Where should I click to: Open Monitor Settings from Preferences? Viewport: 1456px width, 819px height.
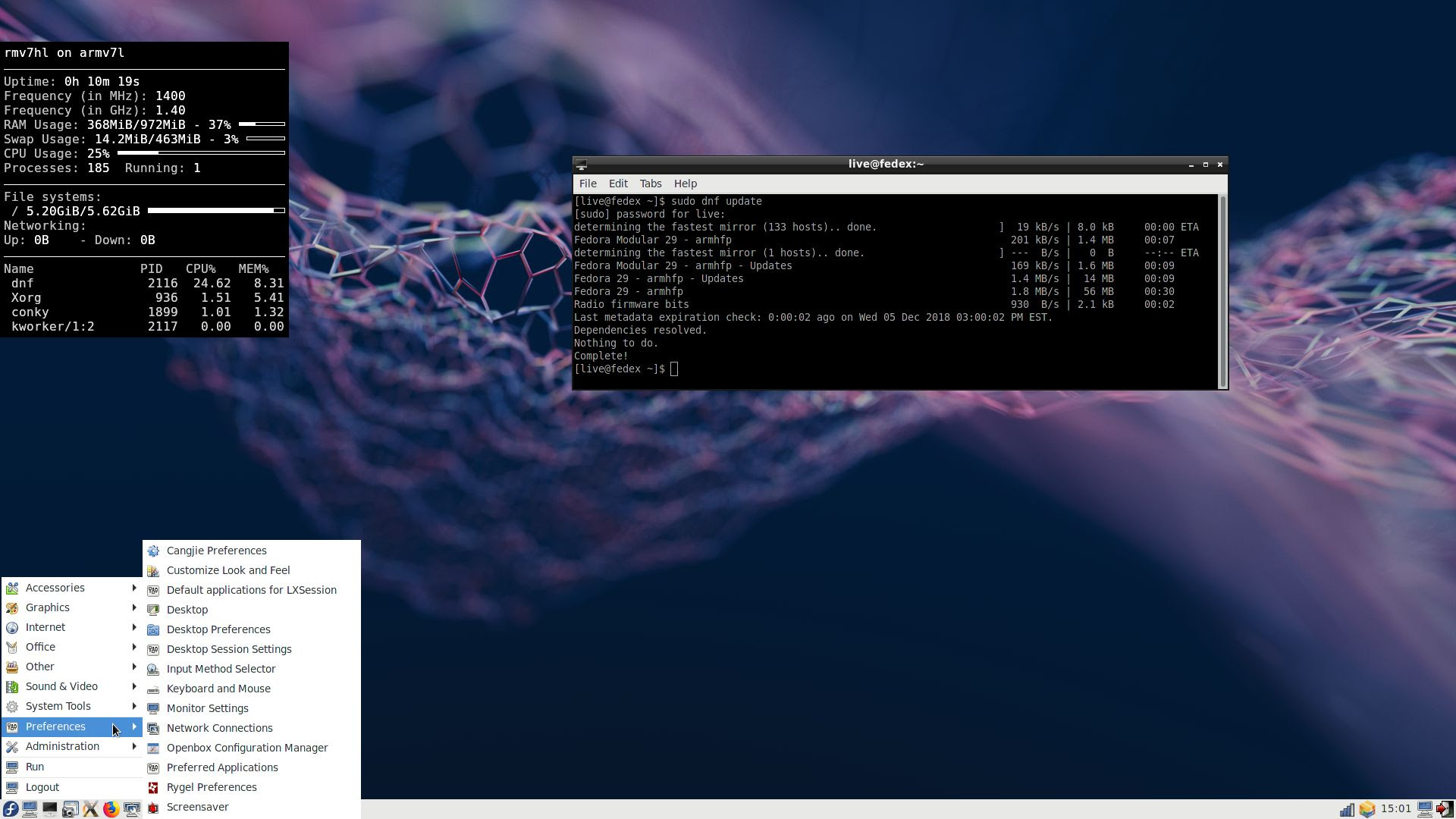207,708
